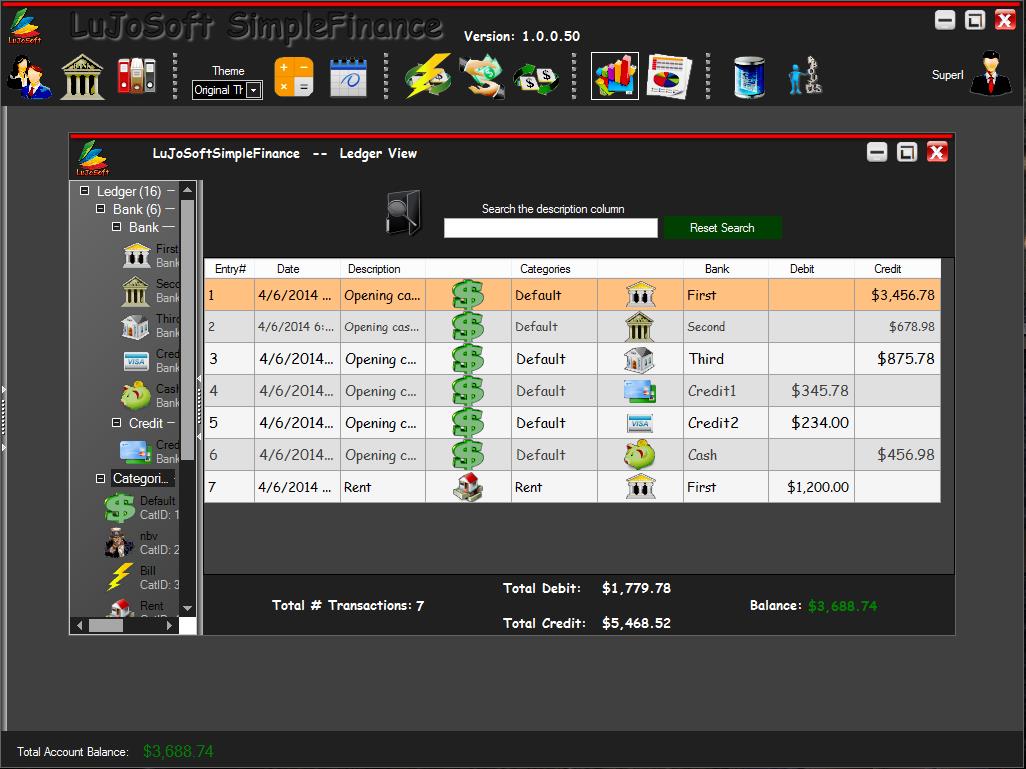
Task: Click the green Balance $3,688.74 value
Action: (842, 606)
